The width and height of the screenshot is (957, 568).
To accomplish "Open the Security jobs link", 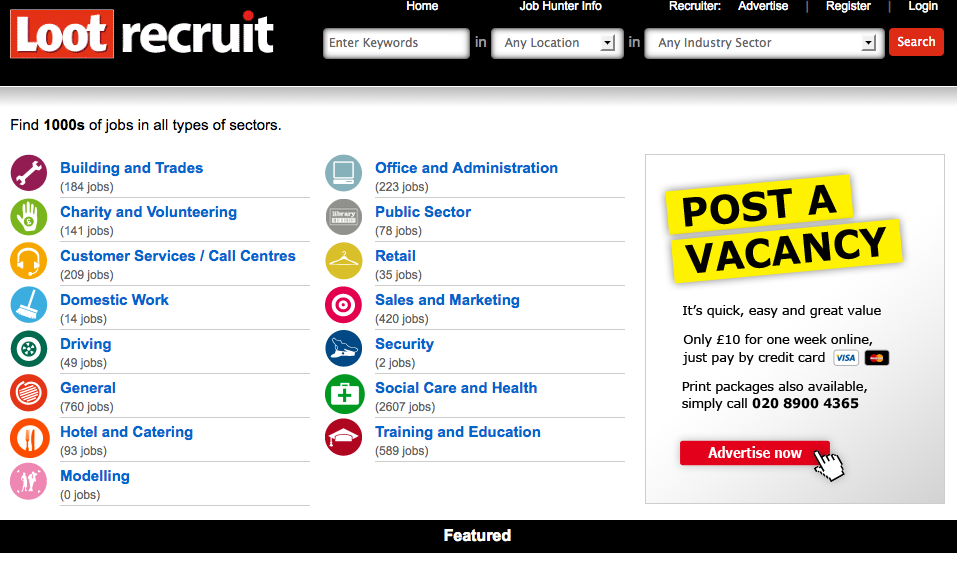I will pyautogui.click(x=404, y=344).
